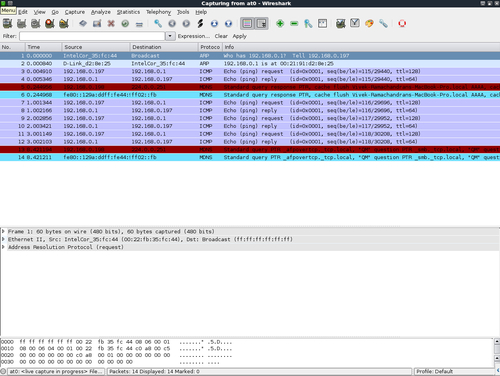Zoom in green plus icon
The image size is (500, 376).
(280, 23)
